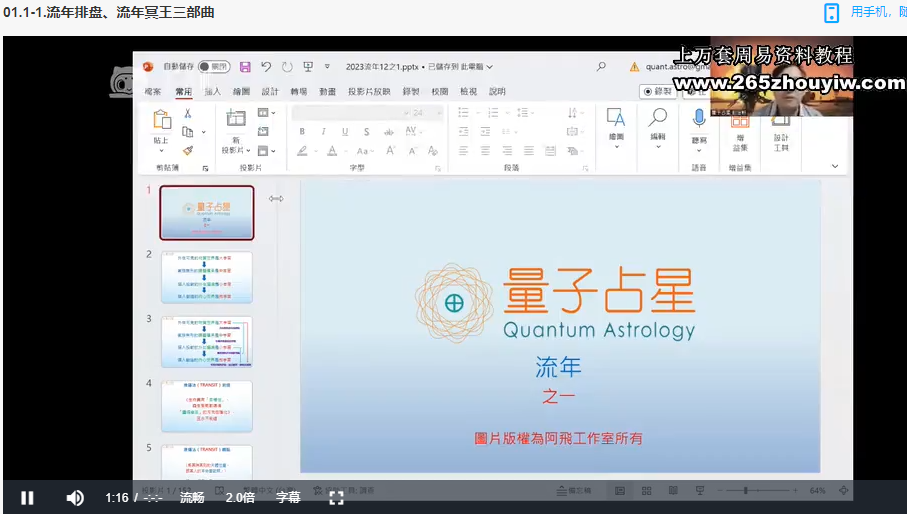Toggle Bold formatting
The image size is (907, 514).
pos(302,132)
